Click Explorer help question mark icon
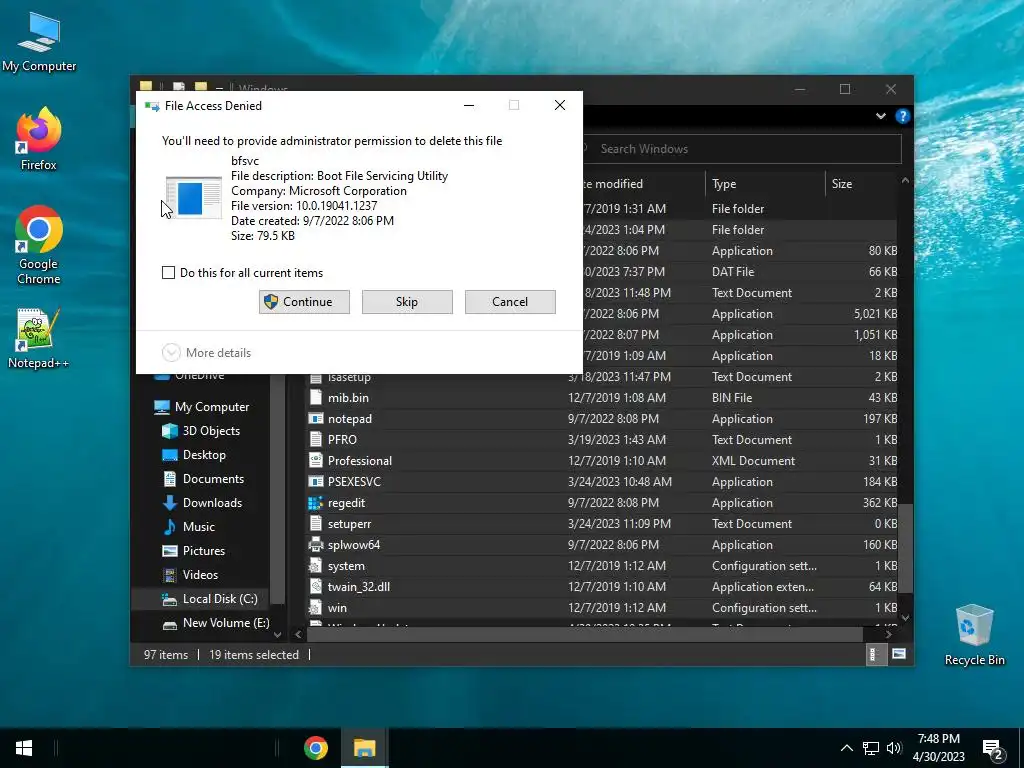 point(903,116)
